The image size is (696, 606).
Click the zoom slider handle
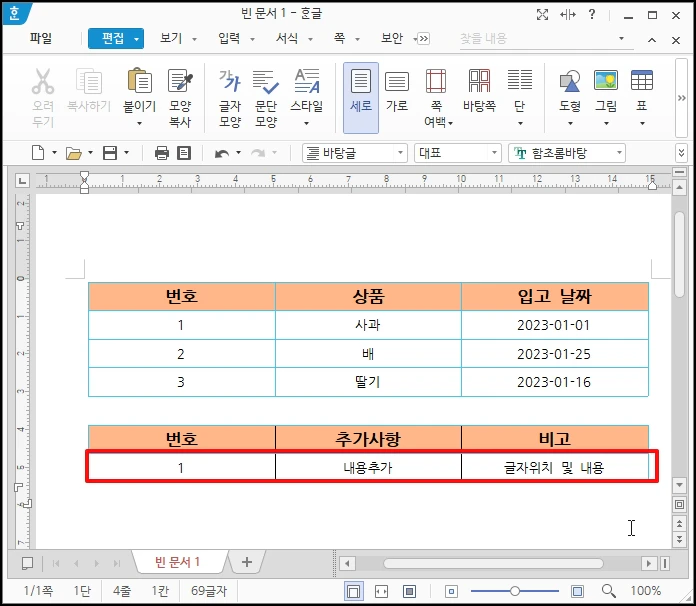(515, 591)
